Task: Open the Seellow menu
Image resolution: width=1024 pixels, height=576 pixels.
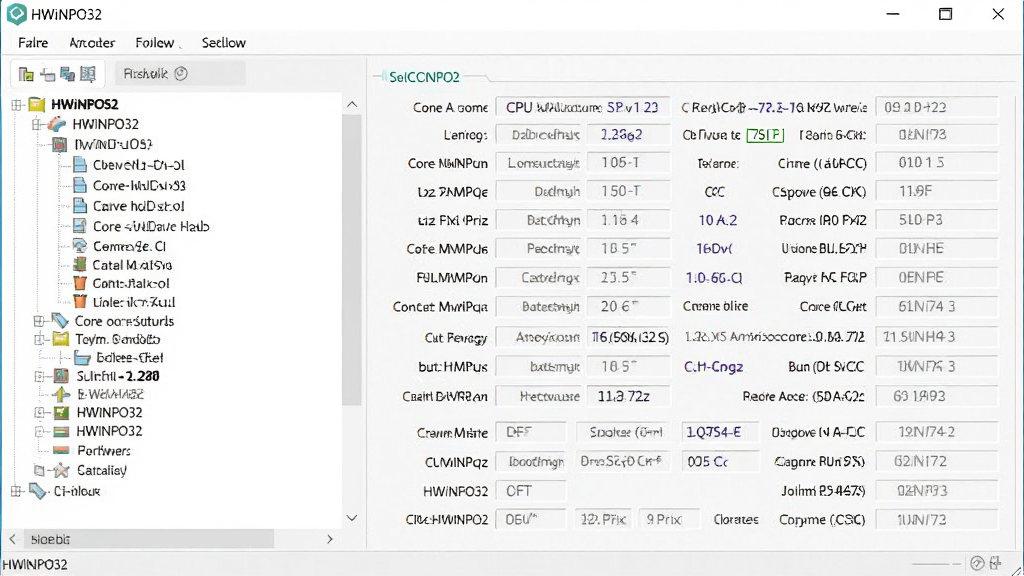Action: tap(224, 43)
